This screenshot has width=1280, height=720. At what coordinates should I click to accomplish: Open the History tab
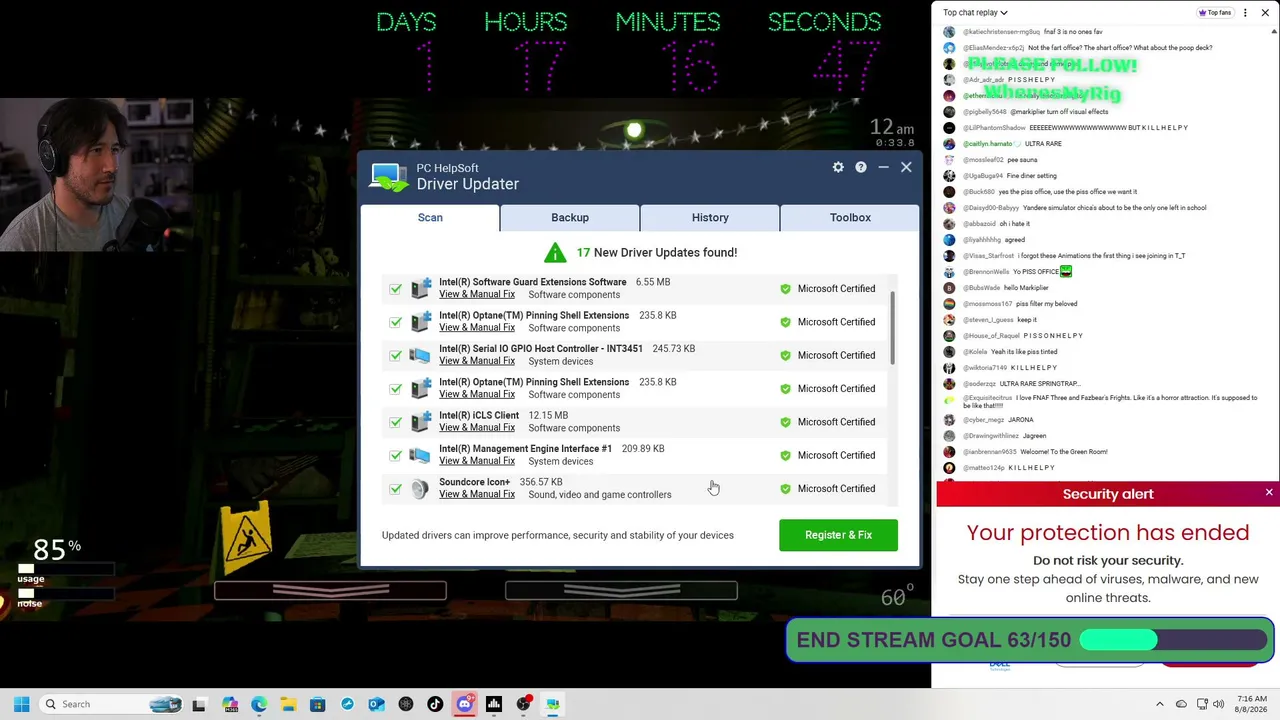click(710, 217)
